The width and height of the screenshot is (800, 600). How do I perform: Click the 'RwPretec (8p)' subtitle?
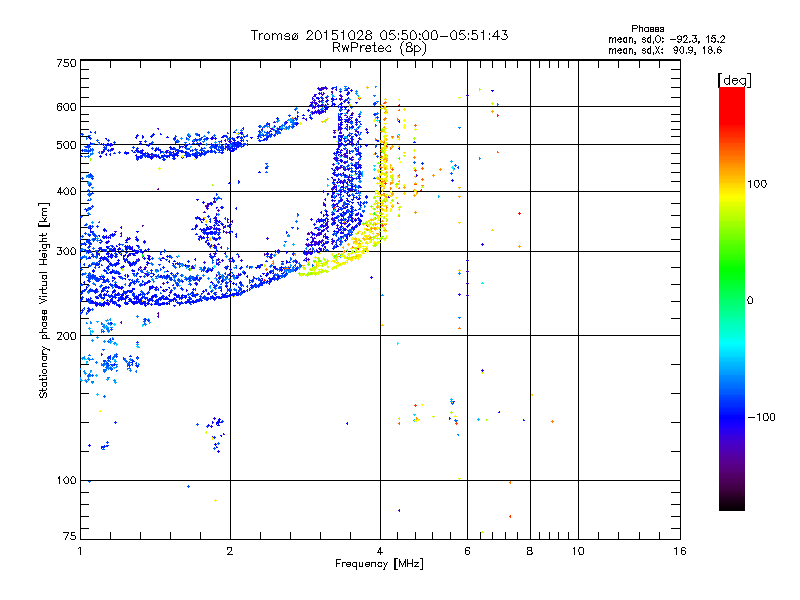click(x=379, y=48)
